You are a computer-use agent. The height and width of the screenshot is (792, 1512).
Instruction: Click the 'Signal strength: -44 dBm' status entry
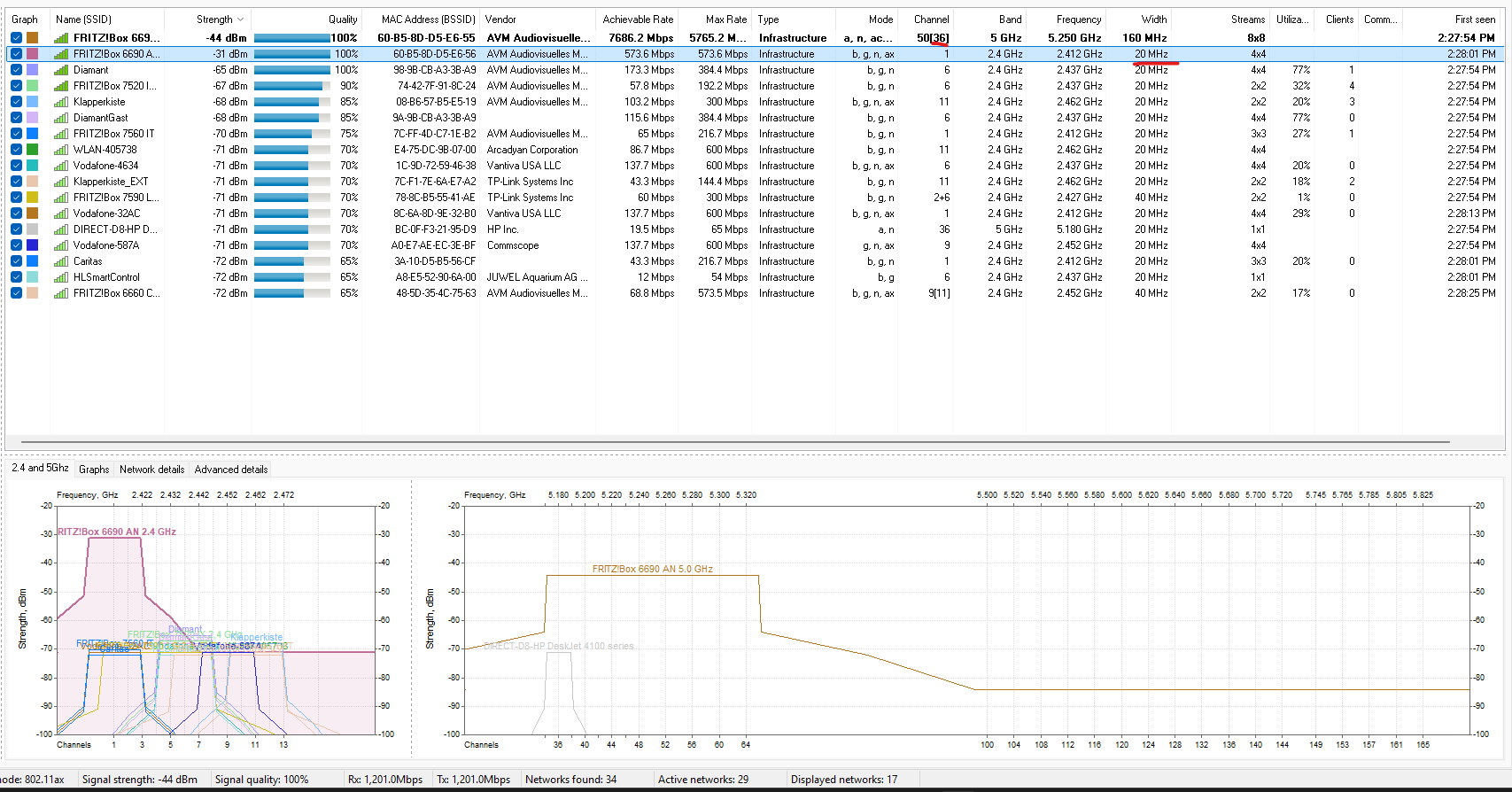140,780
